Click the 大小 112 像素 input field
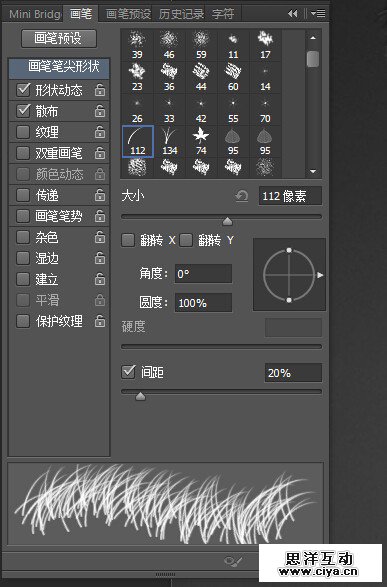Screen dimensions: 387x587 pyautogui.click(x=290, y=196)
